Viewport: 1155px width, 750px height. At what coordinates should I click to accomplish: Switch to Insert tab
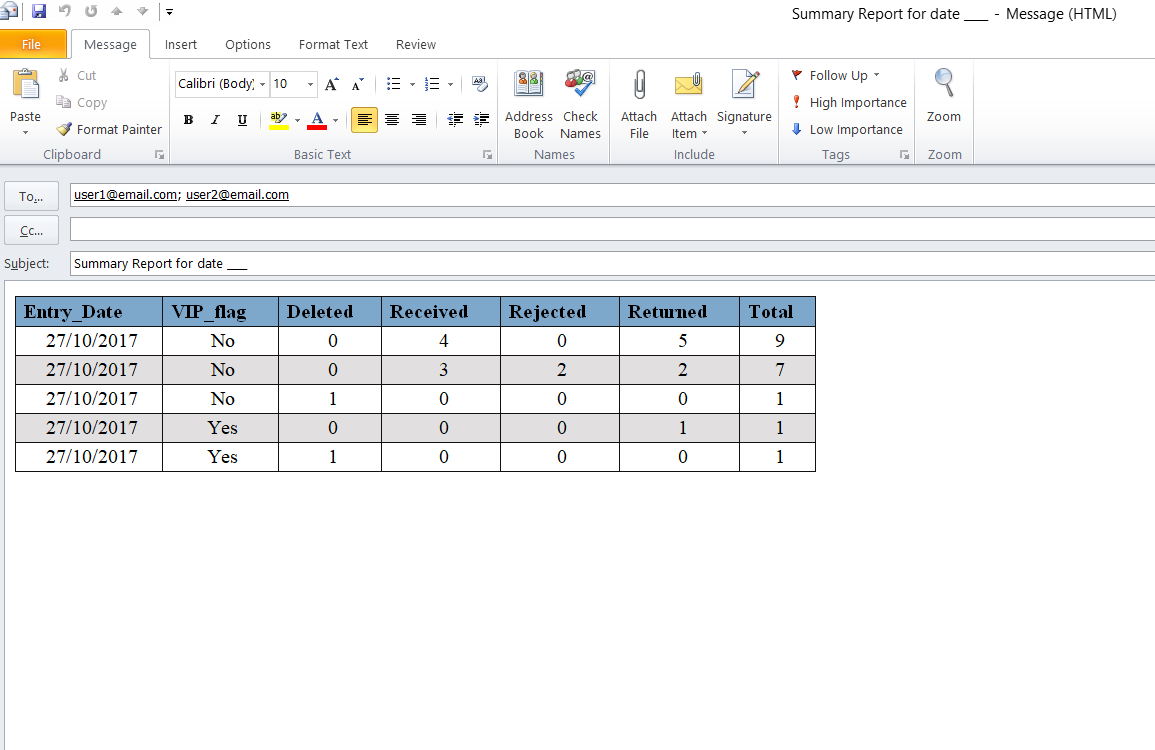(180, 44)
